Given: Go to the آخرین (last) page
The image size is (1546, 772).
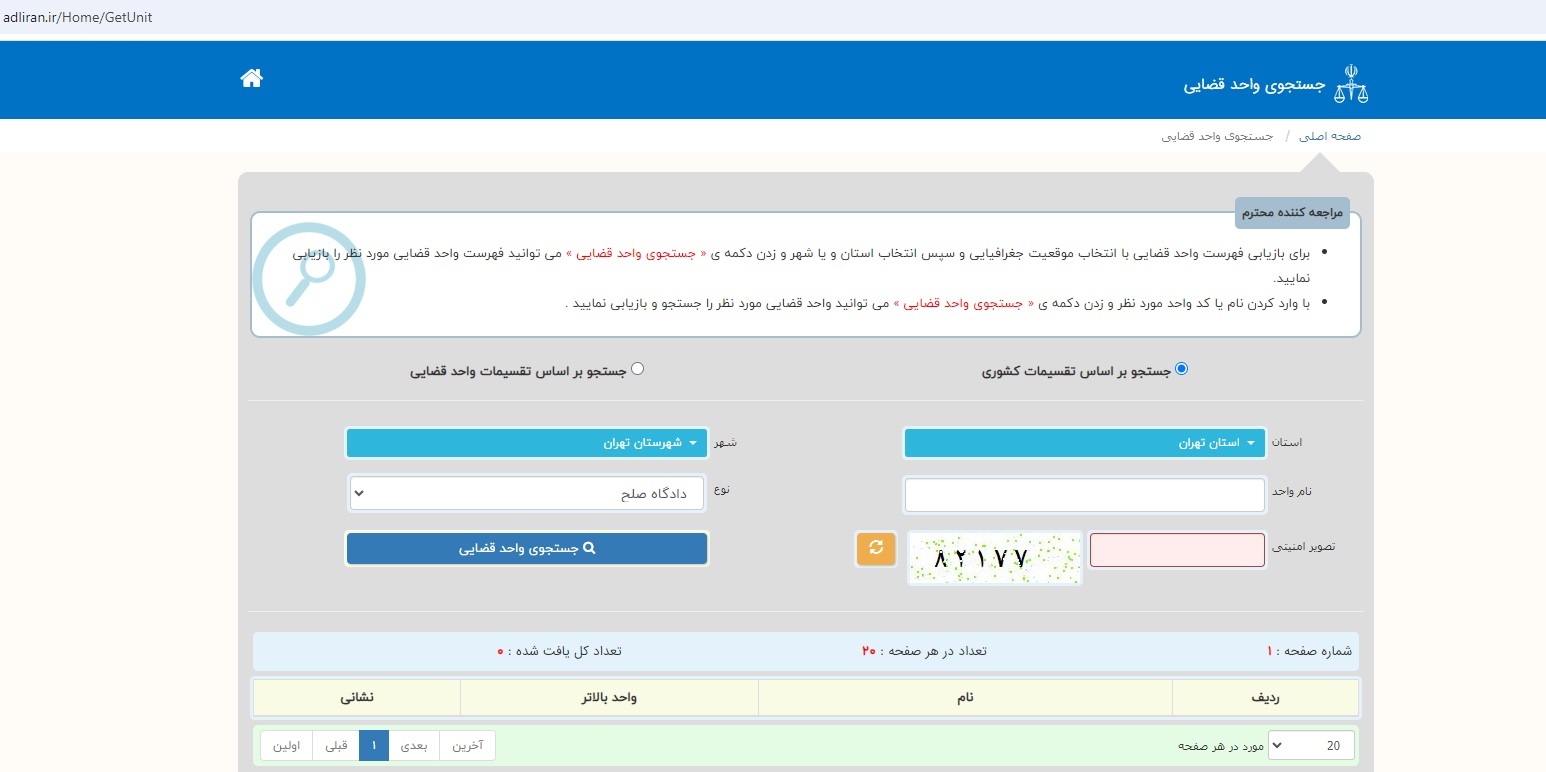Looking at the screenshot, I should (x=467, y=745).
